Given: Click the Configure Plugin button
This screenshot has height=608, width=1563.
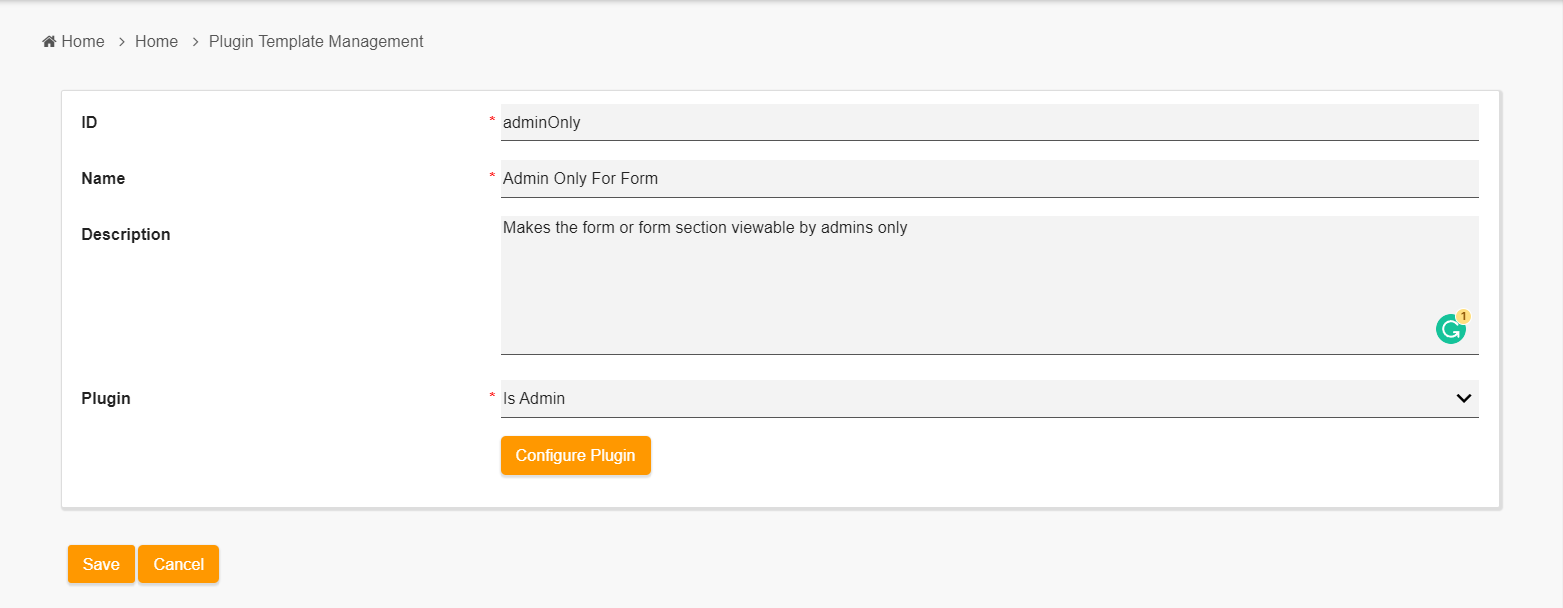Looking at the screenshot, I should coord(575,455).
